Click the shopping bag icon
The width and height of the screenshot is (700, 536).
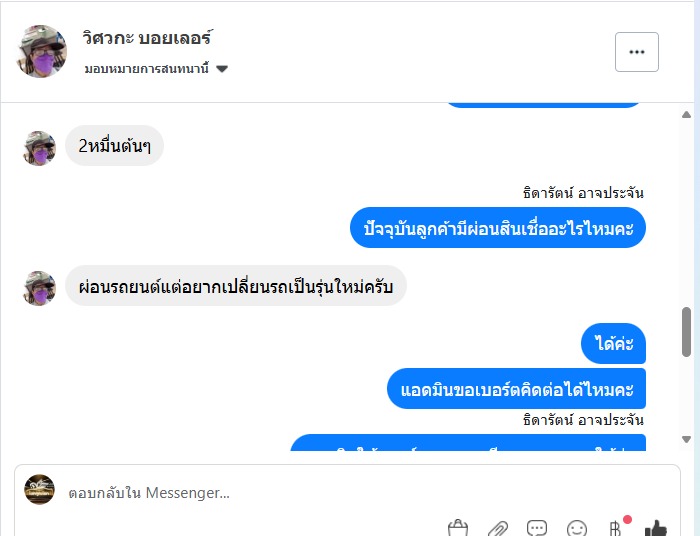[x=458, y=527]
